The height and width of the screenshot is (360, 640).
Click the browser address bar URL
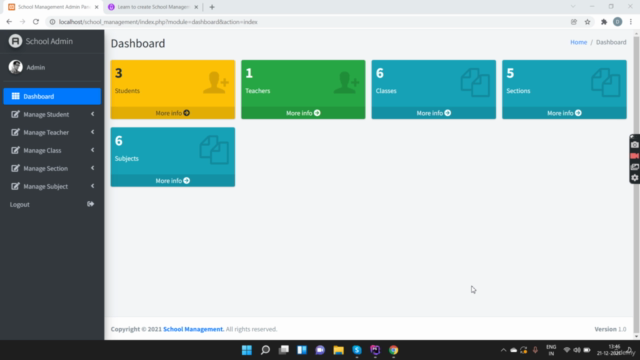click(158, 22)
